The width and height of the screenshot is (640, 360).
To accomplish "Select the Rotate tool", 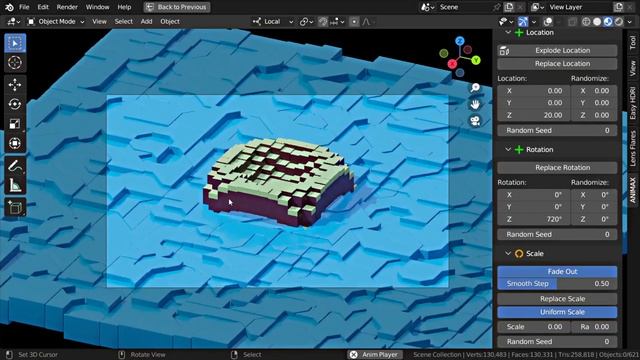I will [15, 104].
